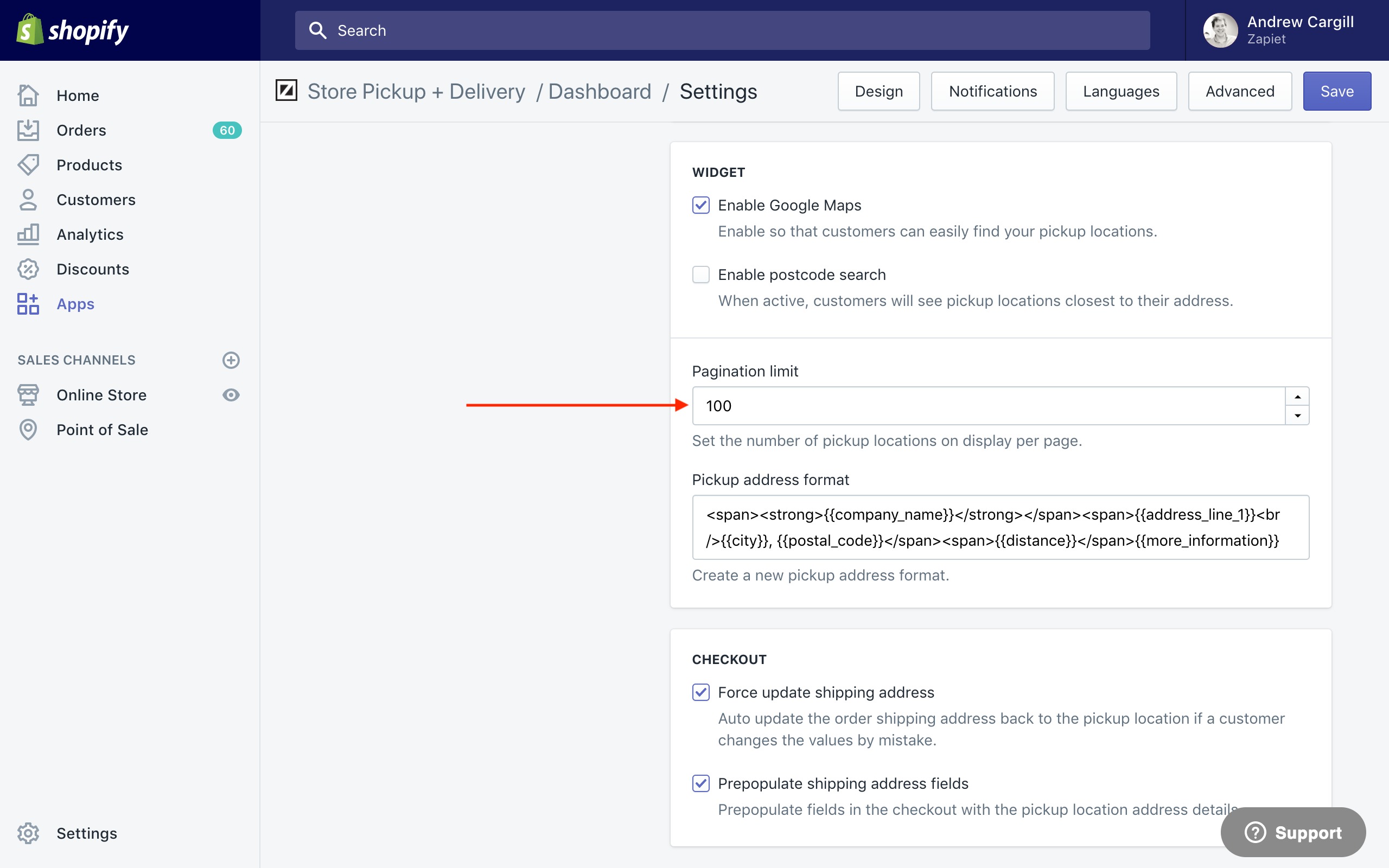Click the Pickup address format text box
Image resolution: width=1389 pixels, height=868 pixels.
[1000, 527]
